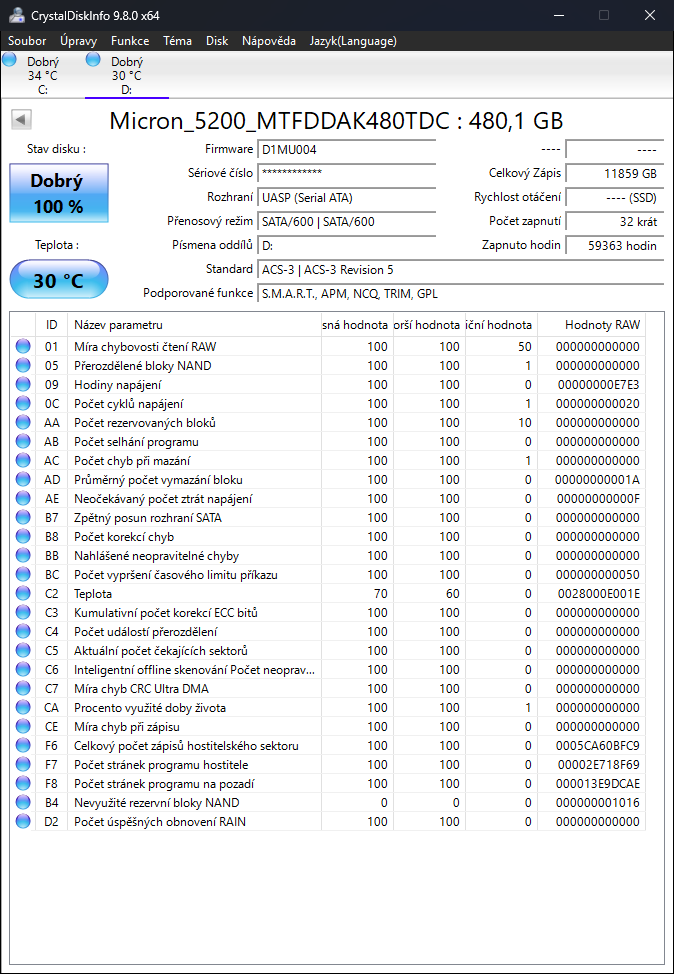Screen dimensions: 674x974
Task: Open the Jazyk(Language) menu
Action: pyautogui.click(x=353, y=41)
